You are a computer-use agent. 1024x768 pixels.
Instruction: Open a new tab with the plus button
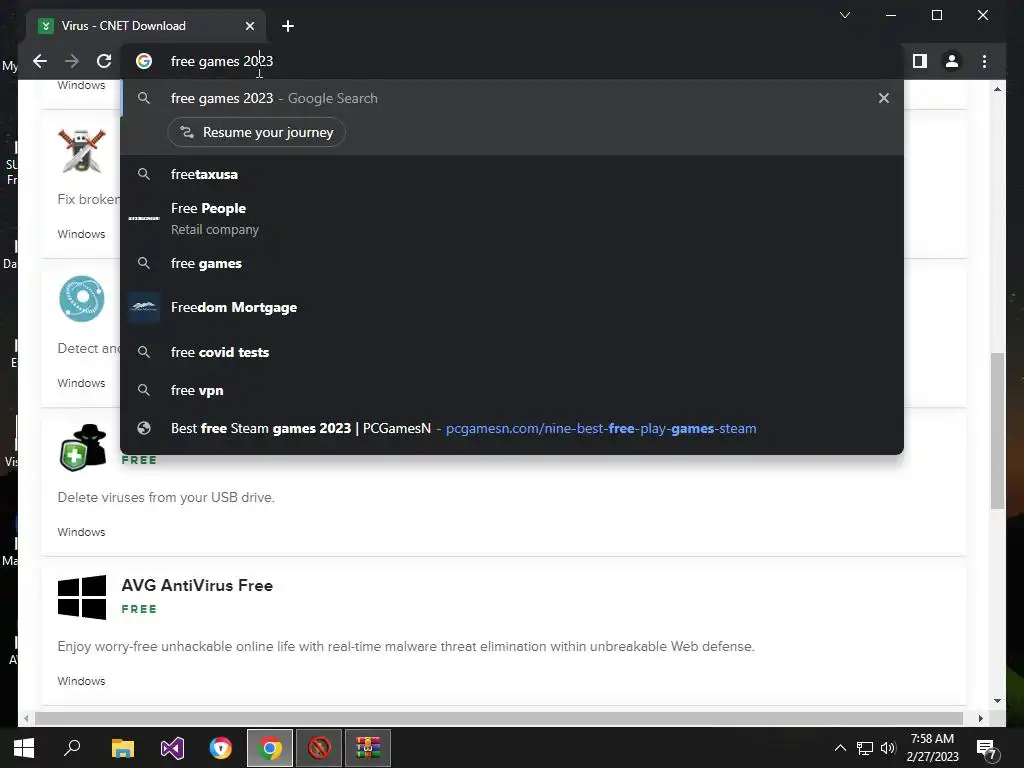(288, 26)
